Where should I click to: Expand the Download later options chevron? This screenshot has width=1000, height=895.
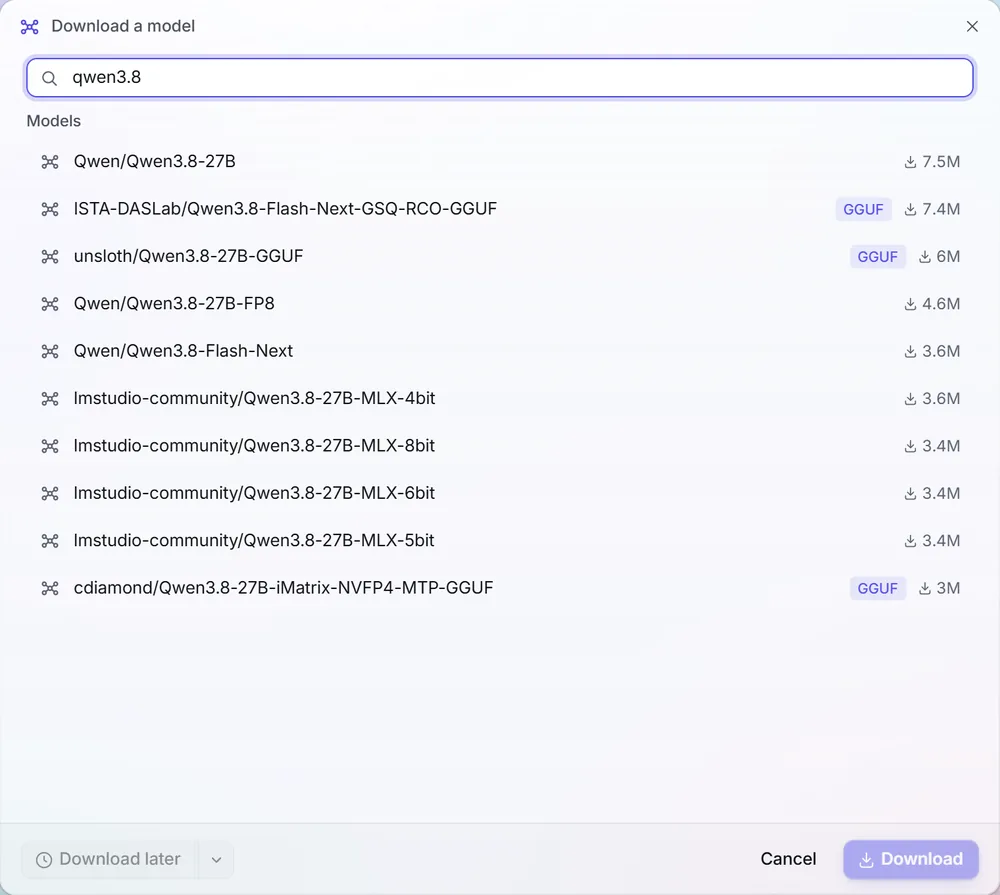coord(216,860)
